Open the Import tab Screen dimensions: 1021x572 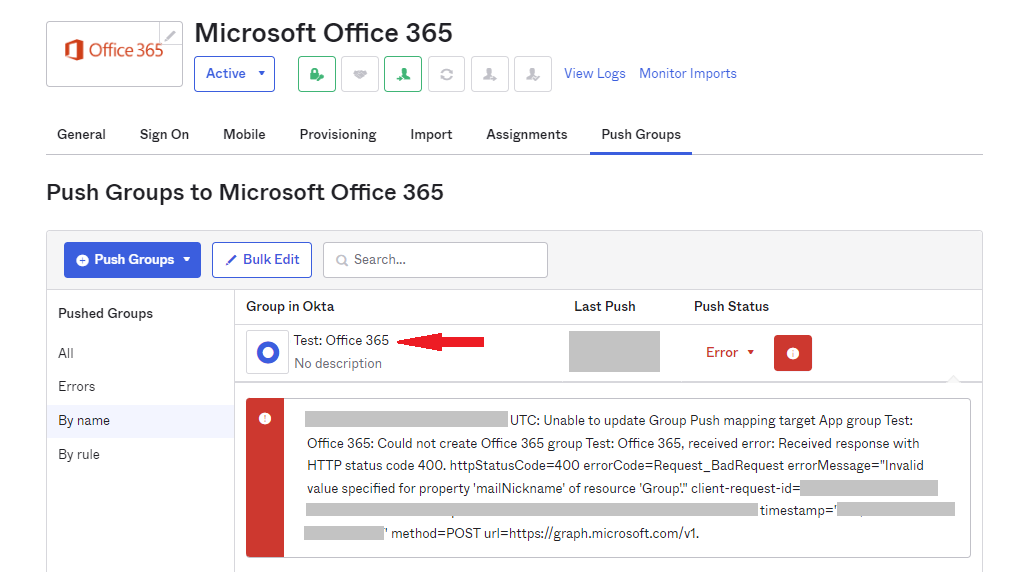pos(431,134)
